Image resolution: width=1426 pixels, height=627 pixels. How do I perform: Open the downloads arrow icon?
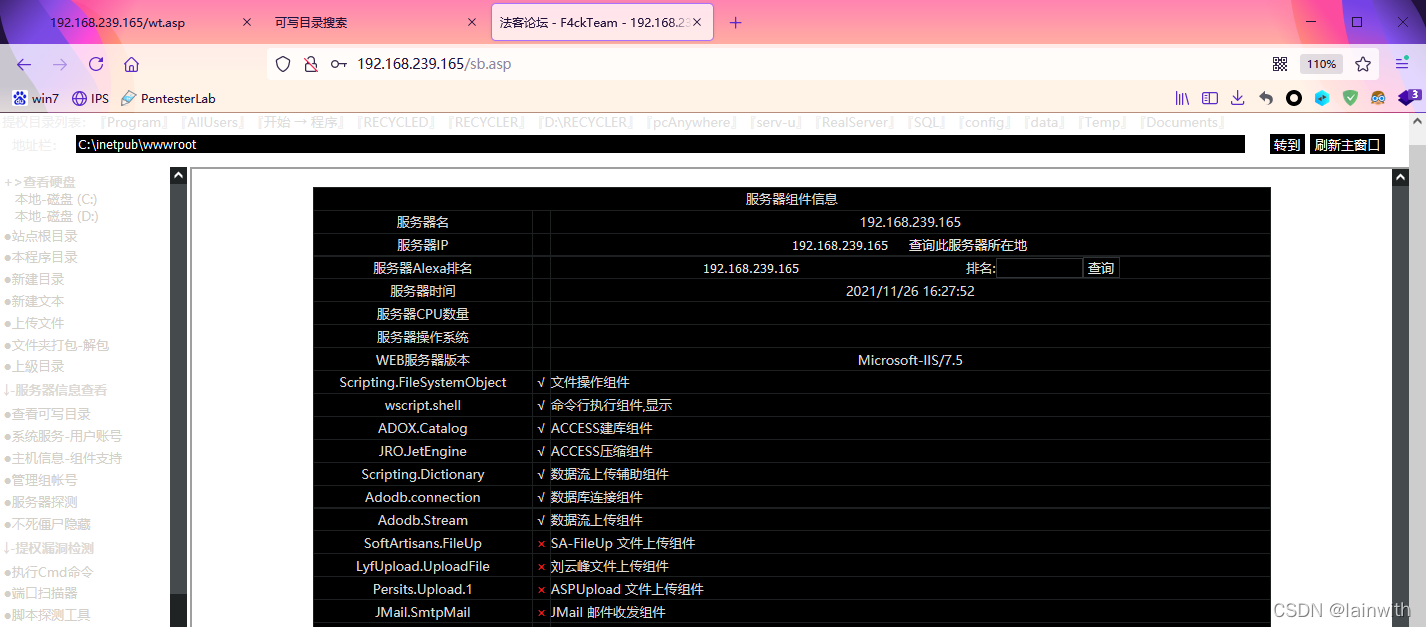click(x=1238, y=98)
